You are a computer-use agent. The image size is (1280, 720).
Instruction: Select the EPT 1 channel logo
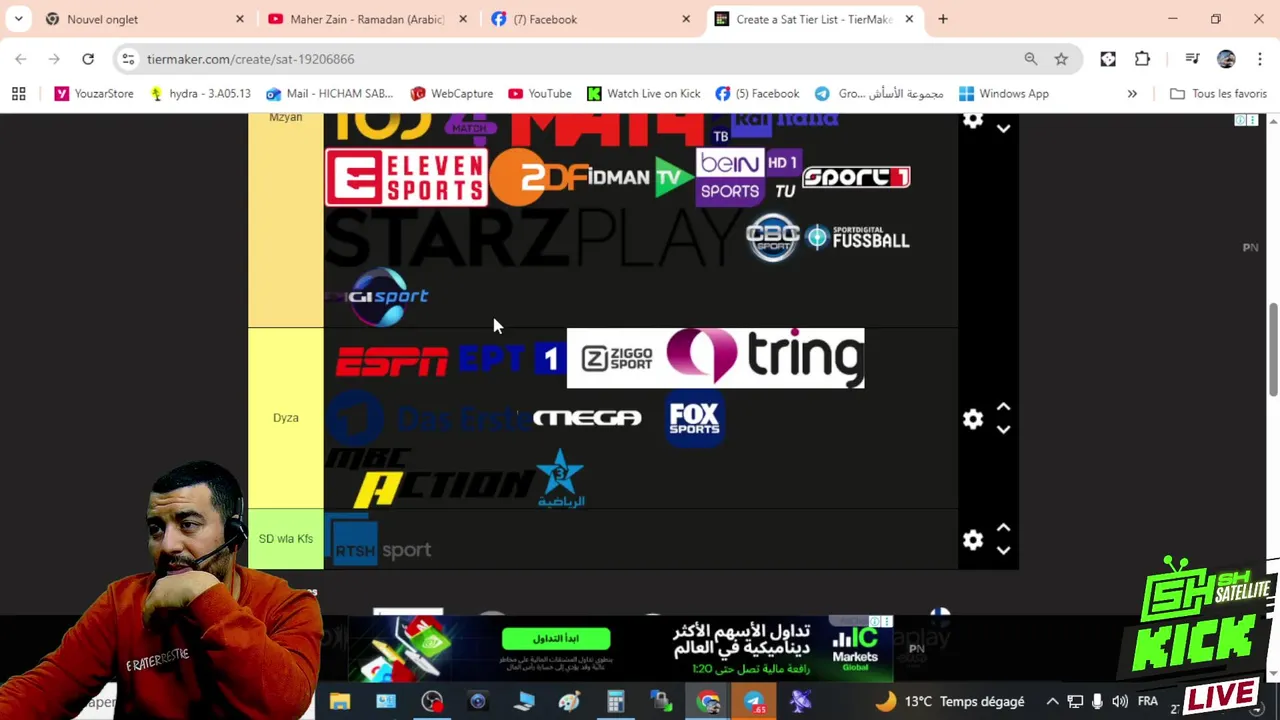click(x=511, y=358)
